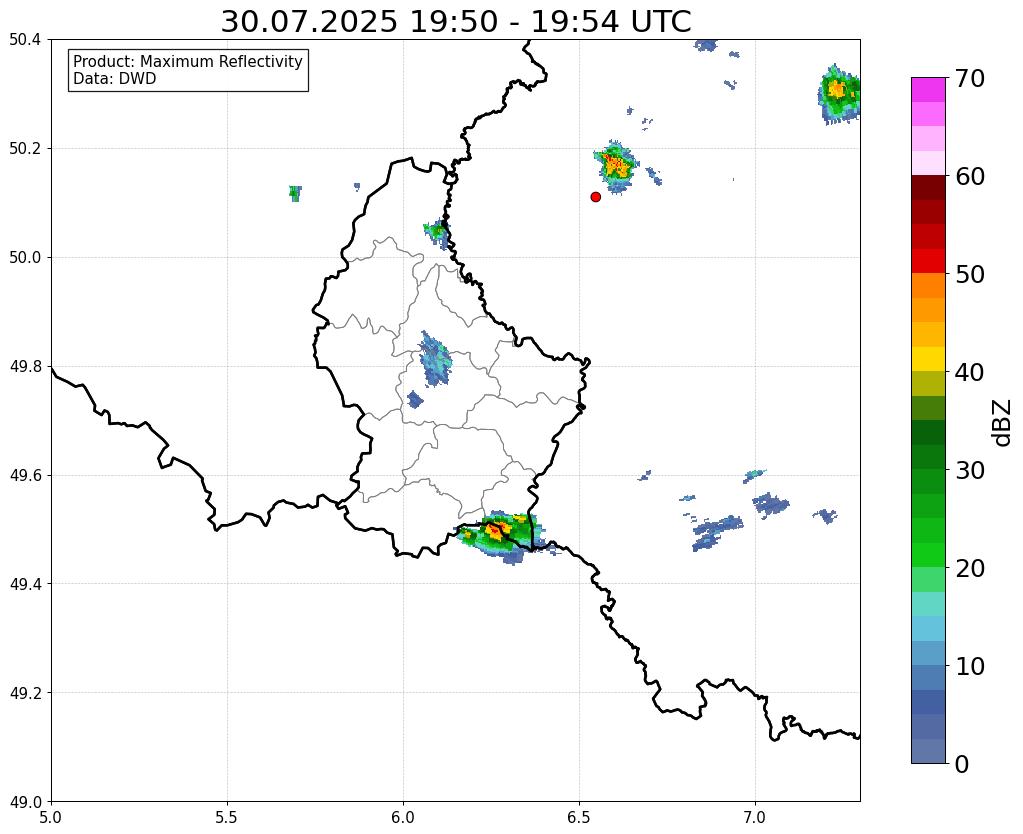Click the colorbar tick label 0

coord(962,764)
